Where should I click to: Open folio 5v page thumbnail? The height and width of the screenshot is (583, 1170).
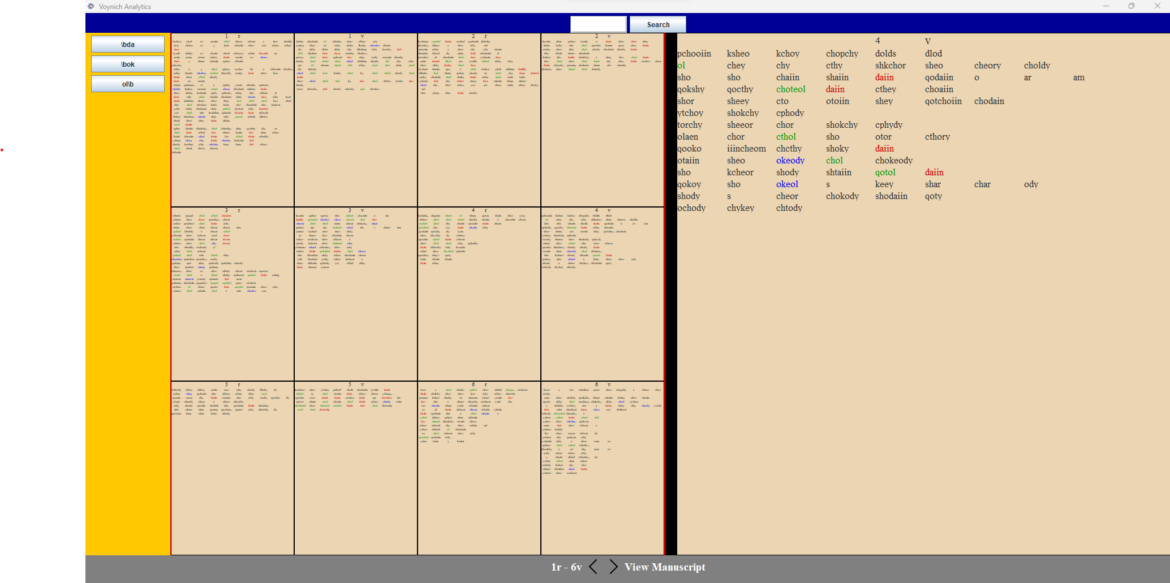[356, 468]
